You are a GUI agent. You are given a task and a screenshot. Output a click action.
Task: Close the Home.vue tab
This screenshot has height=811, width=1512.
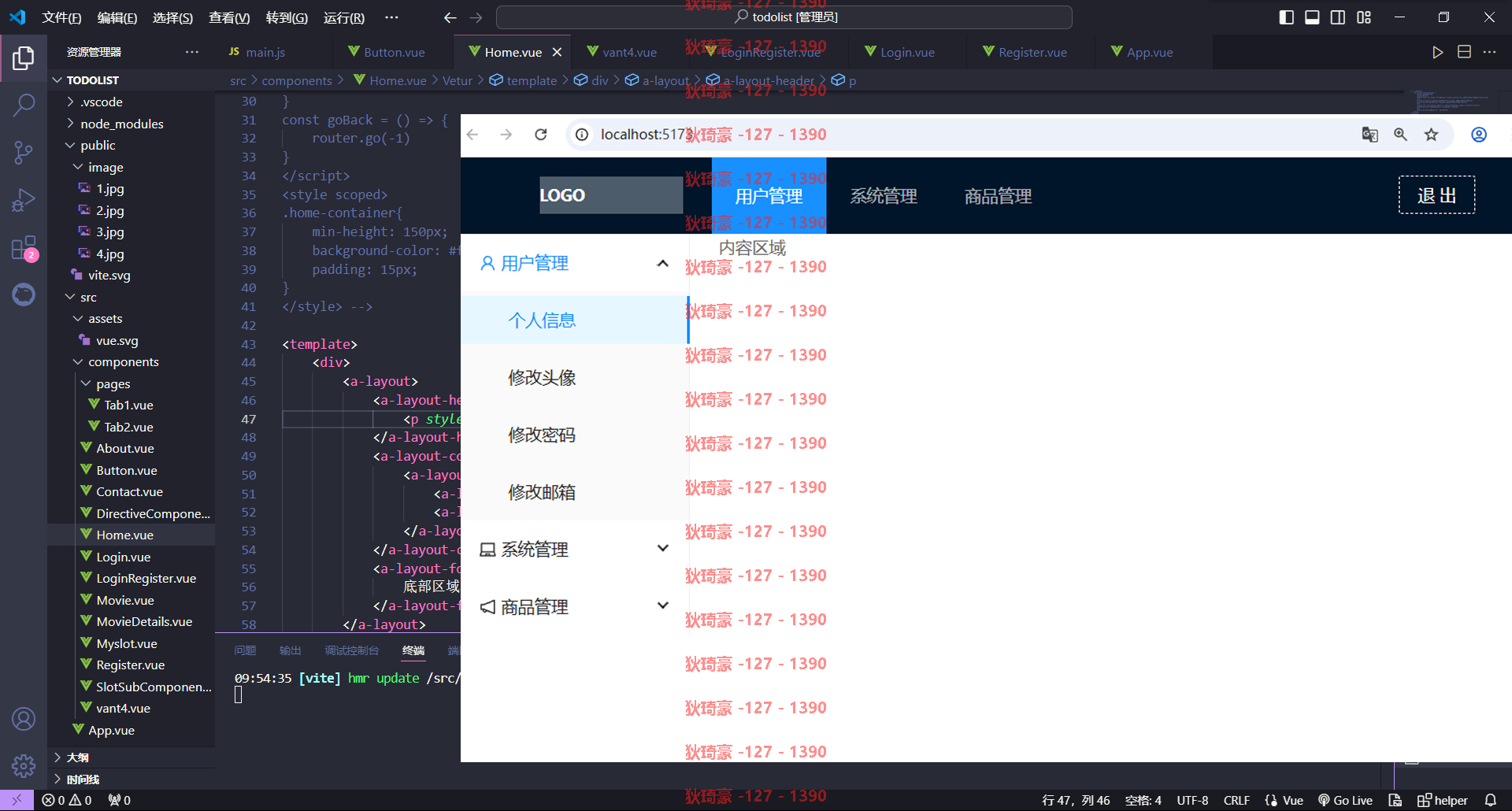pyautogui.click(x=558, y=52)
